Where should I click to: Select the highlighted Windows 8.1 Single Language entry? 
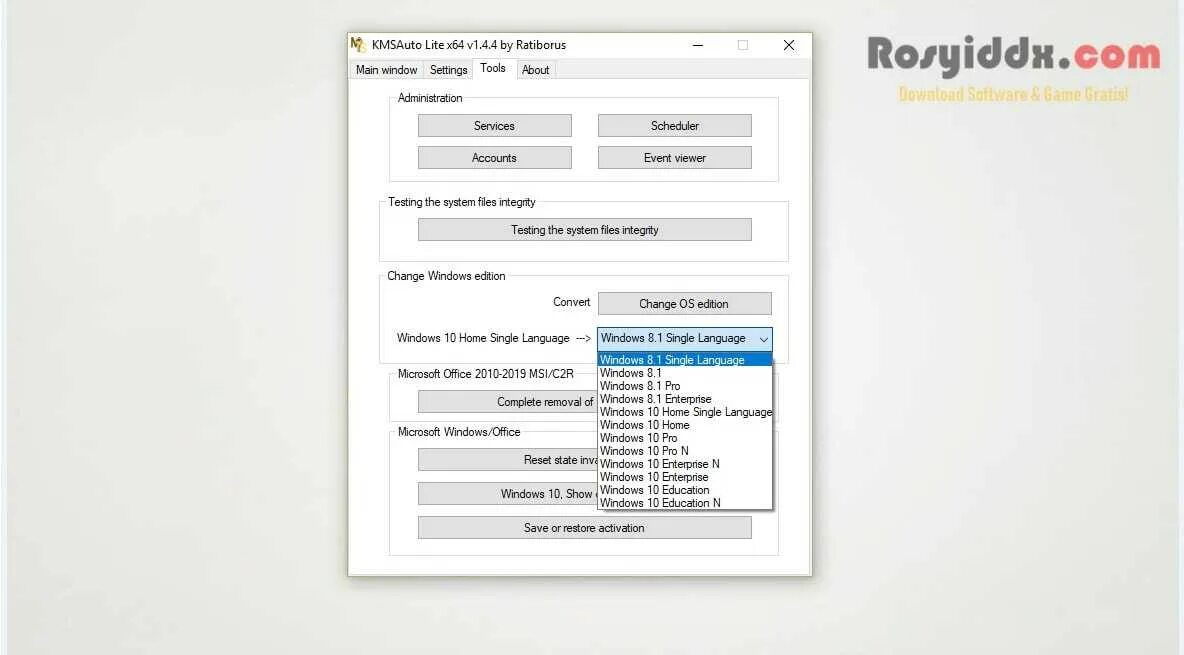672,359
